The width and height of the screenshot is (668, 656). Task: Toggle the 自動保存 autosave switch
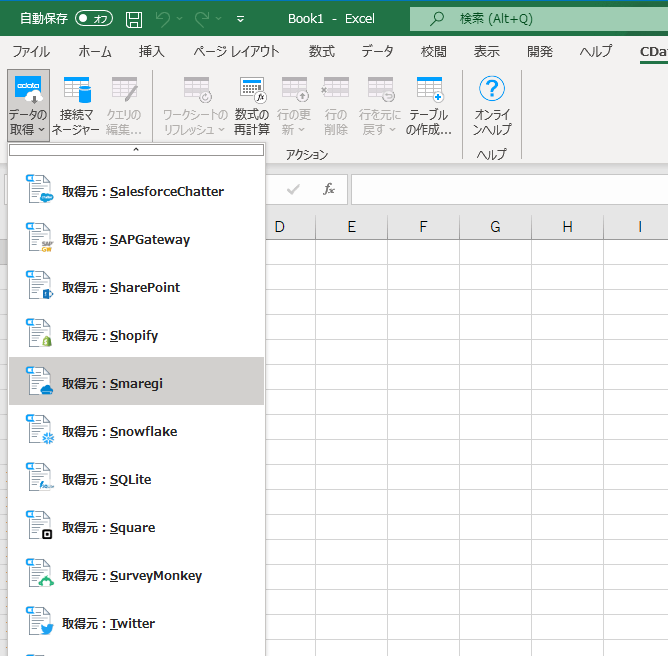(94, 18)
